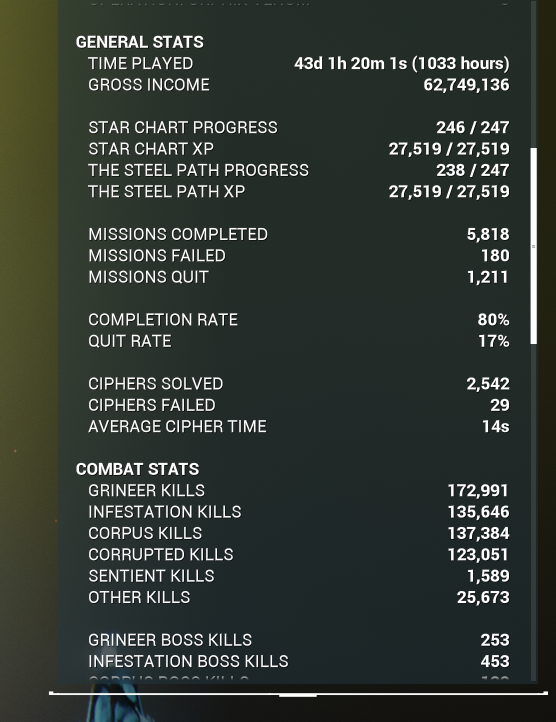The height and width of the screenshot is (722, 556).
Task: Click the Missions Failed row
Action: pyautogui.click(x=298, y=256)
